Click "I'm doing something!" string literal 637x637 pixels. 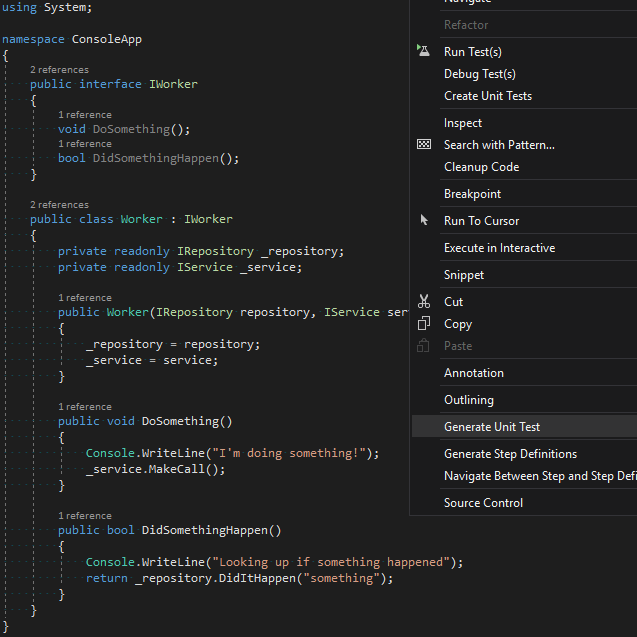pyautogui.click(x=289, y=453)
